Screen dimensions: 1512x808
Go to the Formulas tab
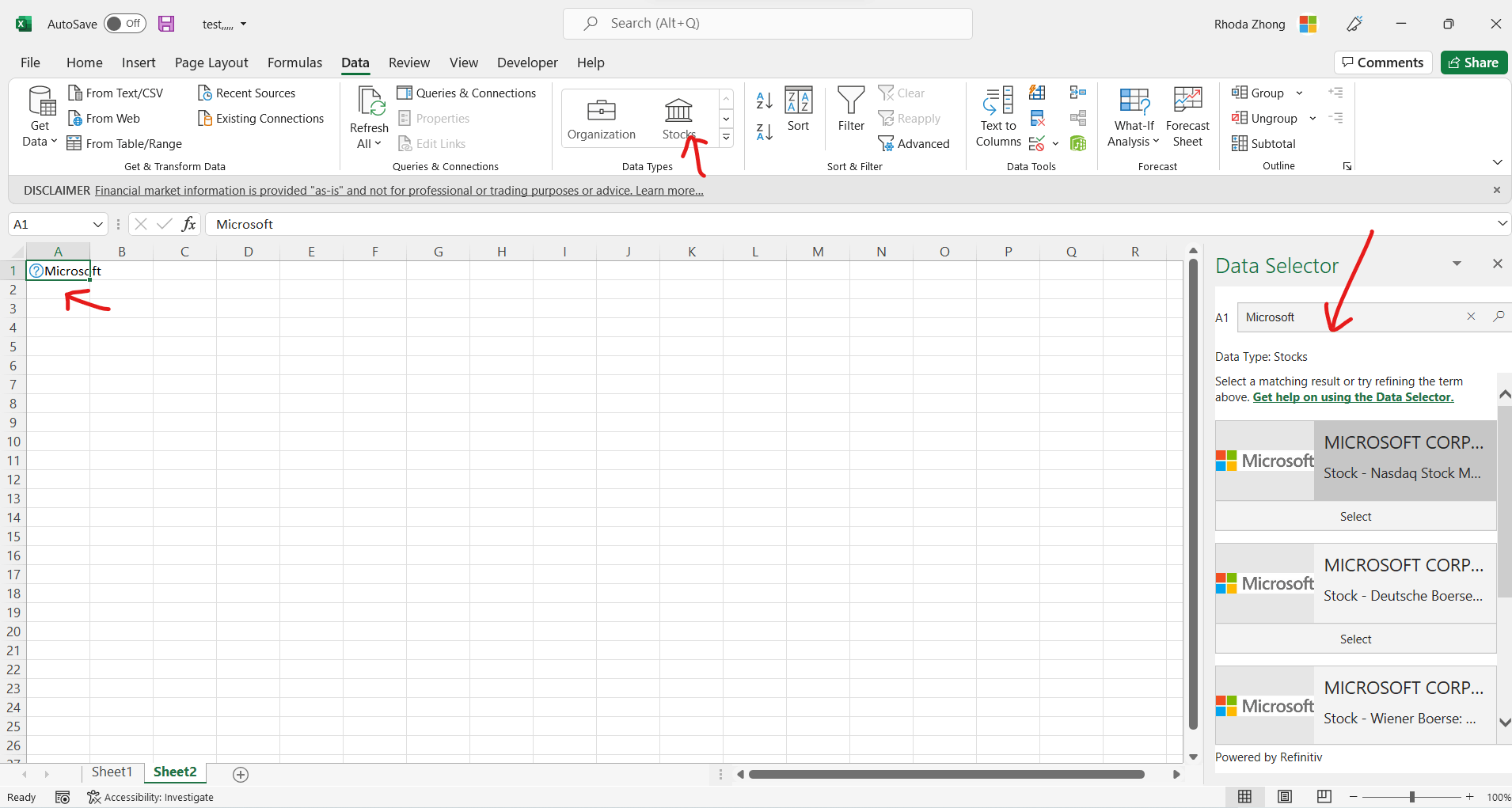294,63
